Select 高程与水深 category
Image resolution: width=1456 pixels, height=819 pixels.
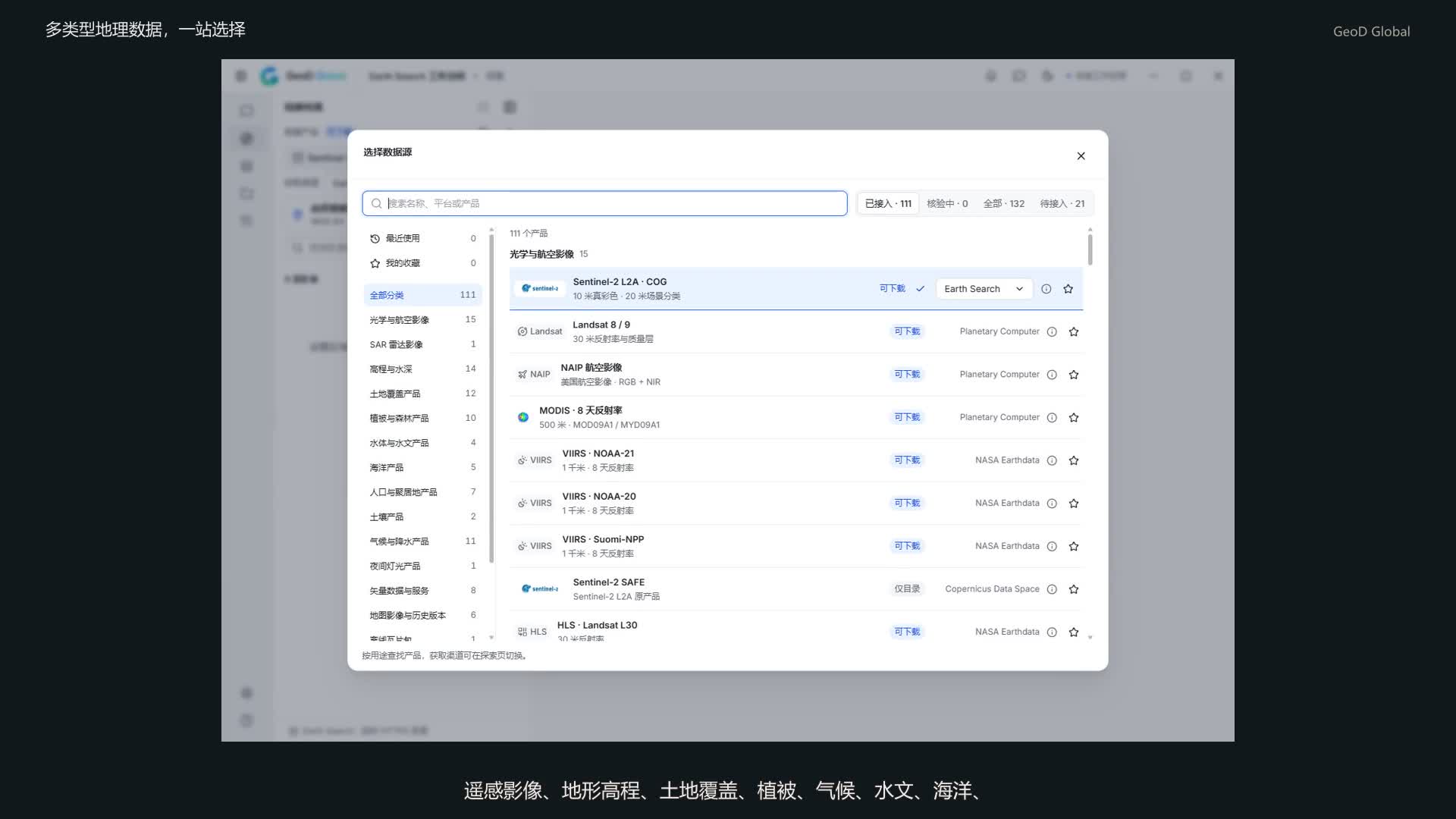coord(423,369)
